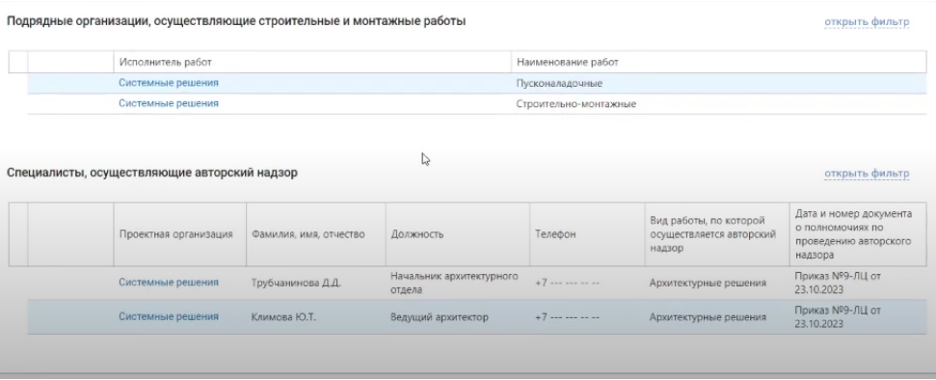The width and height of the screenshot is (936, 380).
Task: Click the Исполнитель работ column header
Action: 312,62
